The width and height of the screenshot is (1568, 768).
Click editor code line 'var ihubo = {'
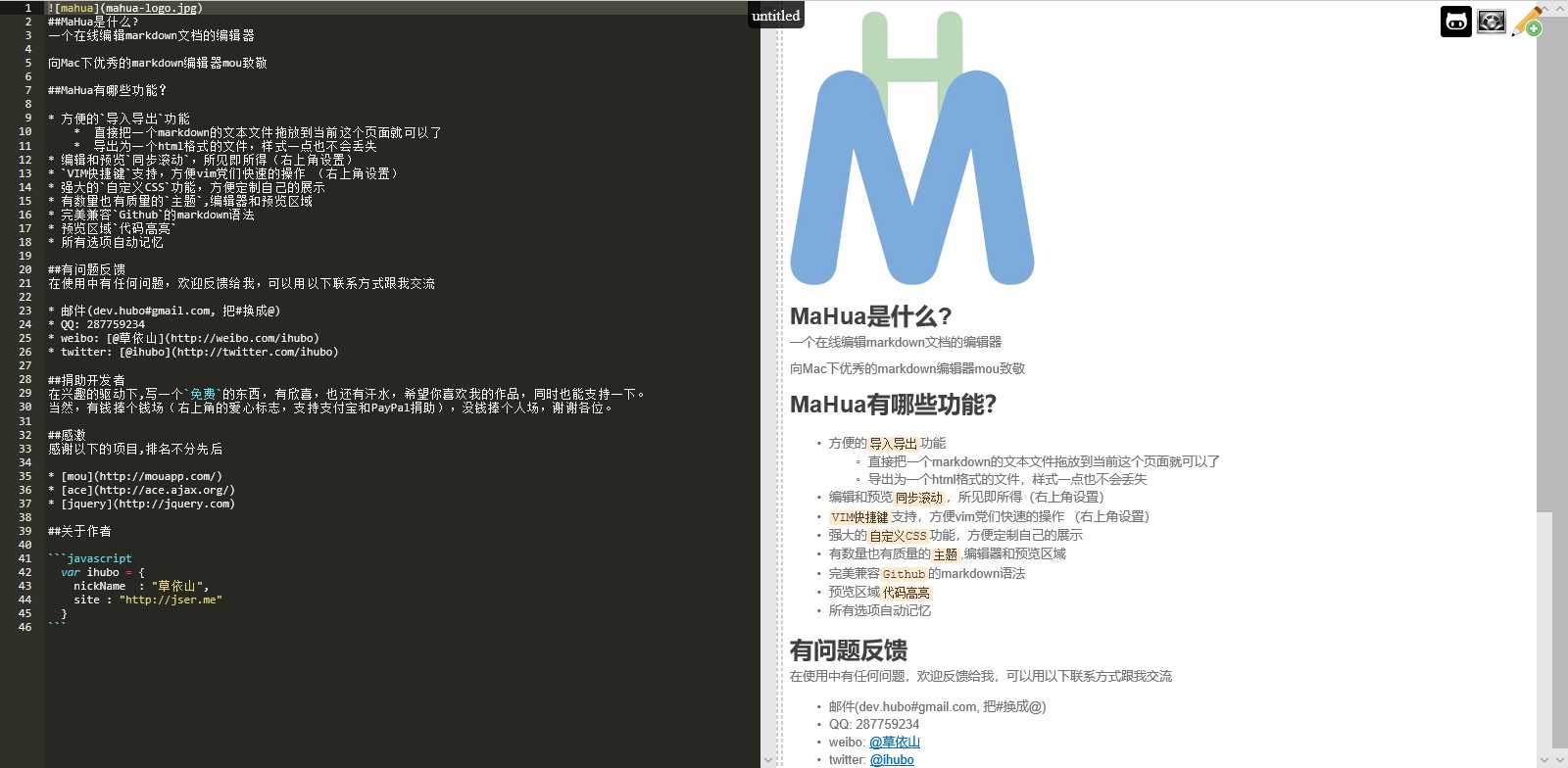pos(103,572)
